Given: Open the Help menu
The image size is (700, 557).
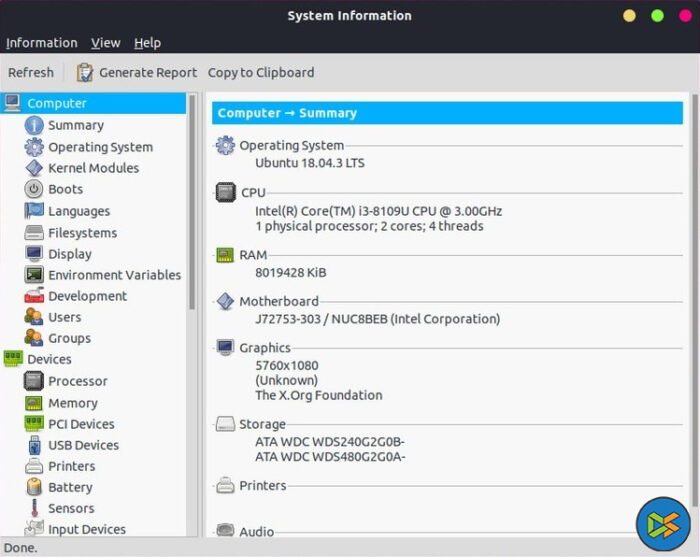Looking at the screenshot, I should click(147, 43).
